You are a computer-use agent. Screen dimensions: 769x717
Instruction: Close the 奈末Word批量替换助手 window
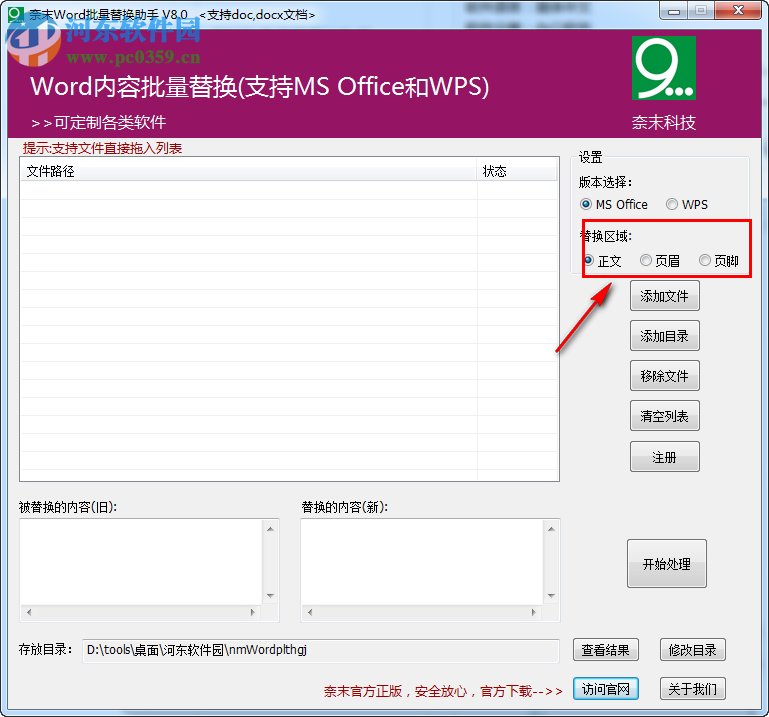pos(738,11)
